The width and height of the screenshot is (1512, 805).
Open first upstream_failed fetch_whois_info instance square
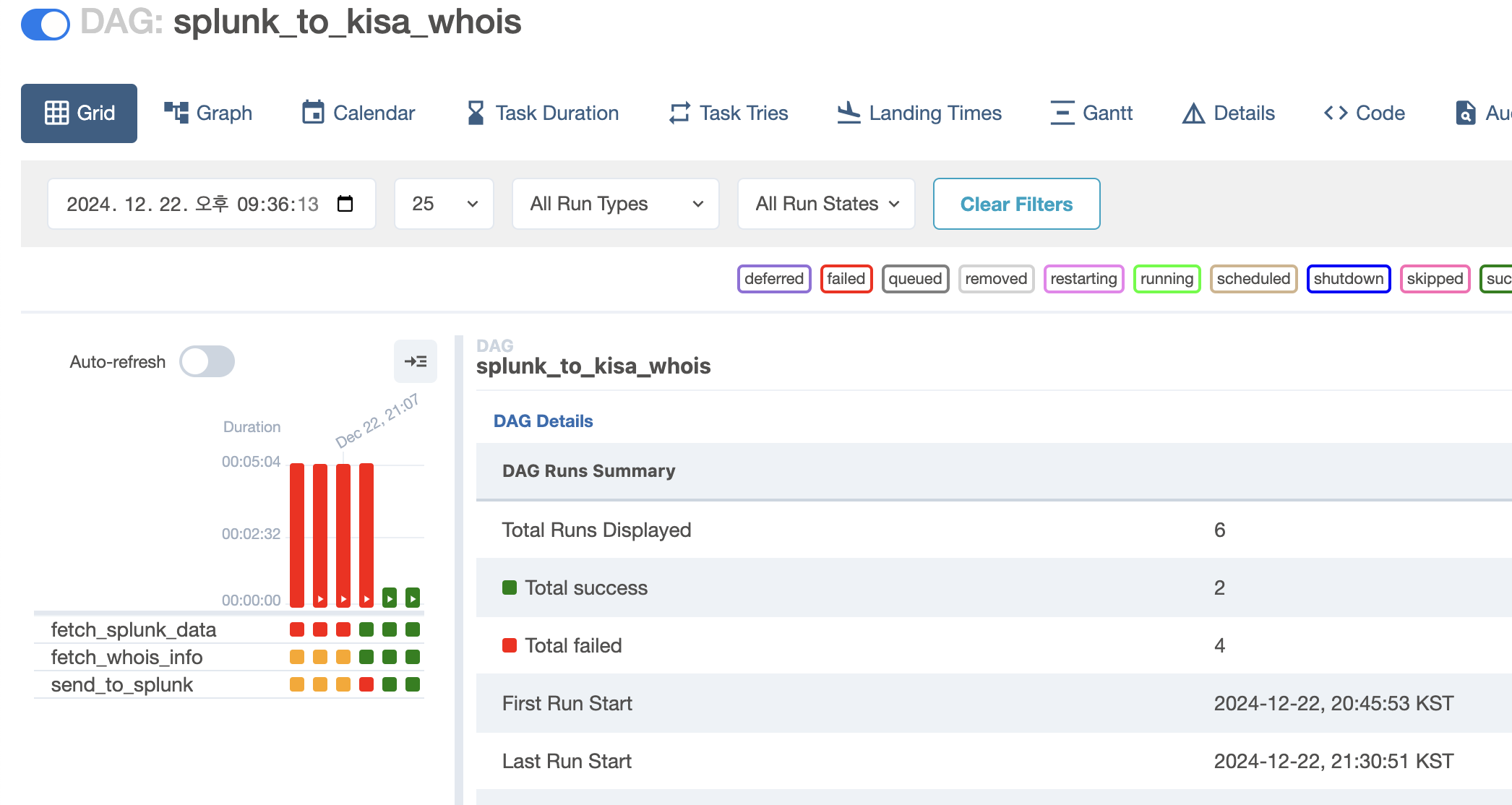tap(297, 657)
